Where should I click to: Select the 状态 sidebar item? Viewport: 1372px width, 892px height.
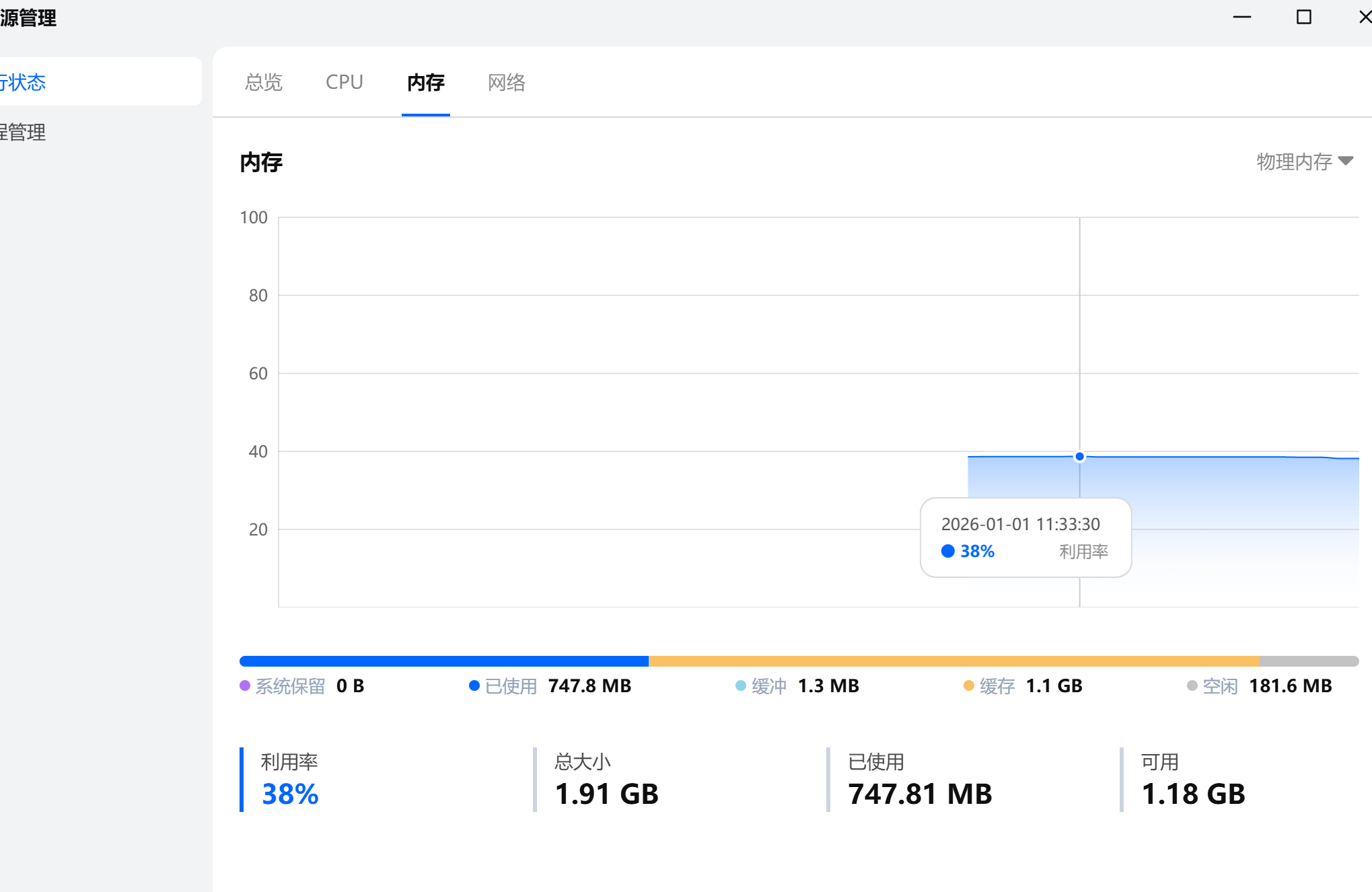pyautogui.click(x=24, y=82)
